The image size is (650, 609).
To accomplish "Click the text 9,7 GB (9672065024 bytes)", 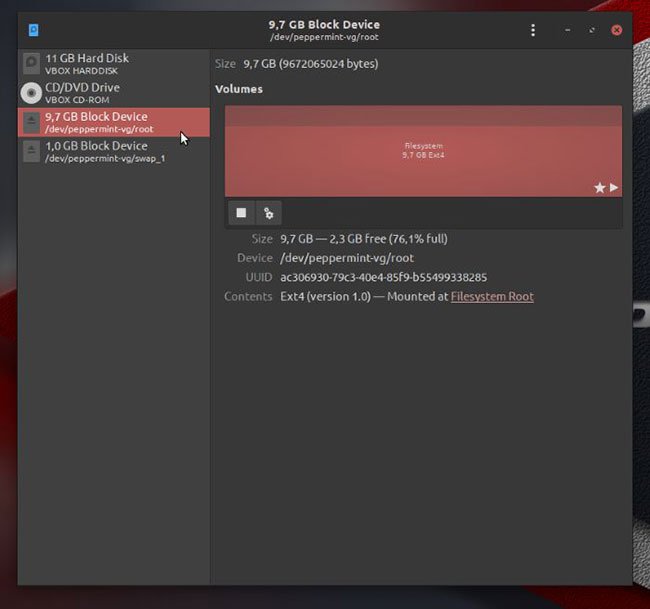I will click(310, 64).
